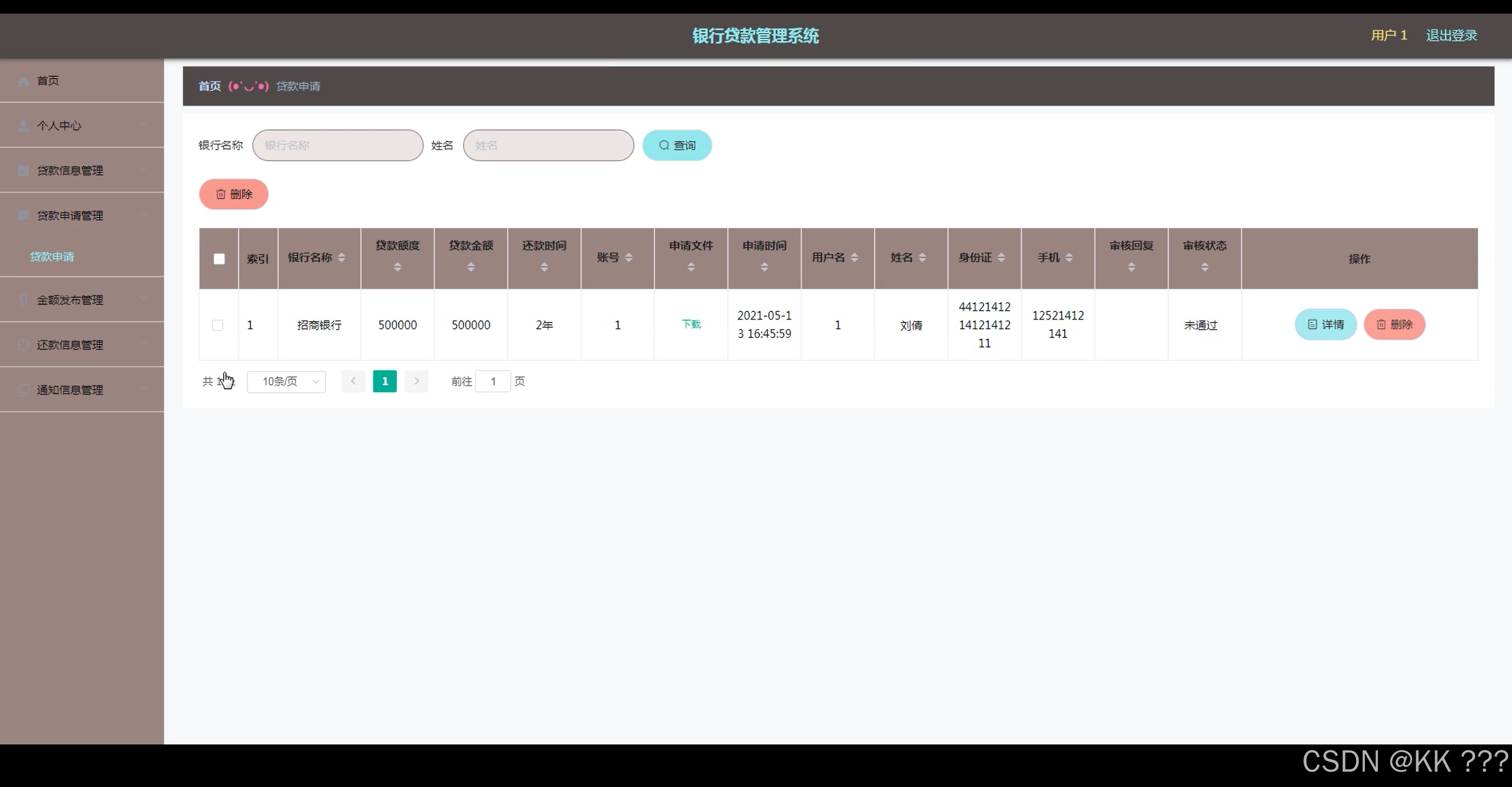Click the 下载 application file link
This screenshot has height=787, width=1512.
coord(690,324)
